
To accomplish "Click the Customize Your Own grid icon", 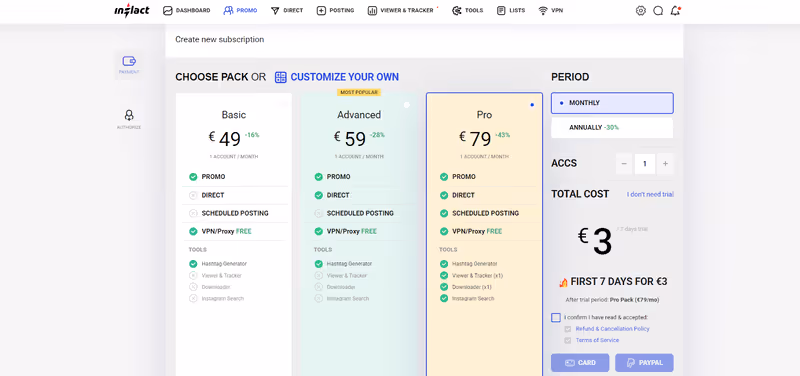I will click(281, 77).
